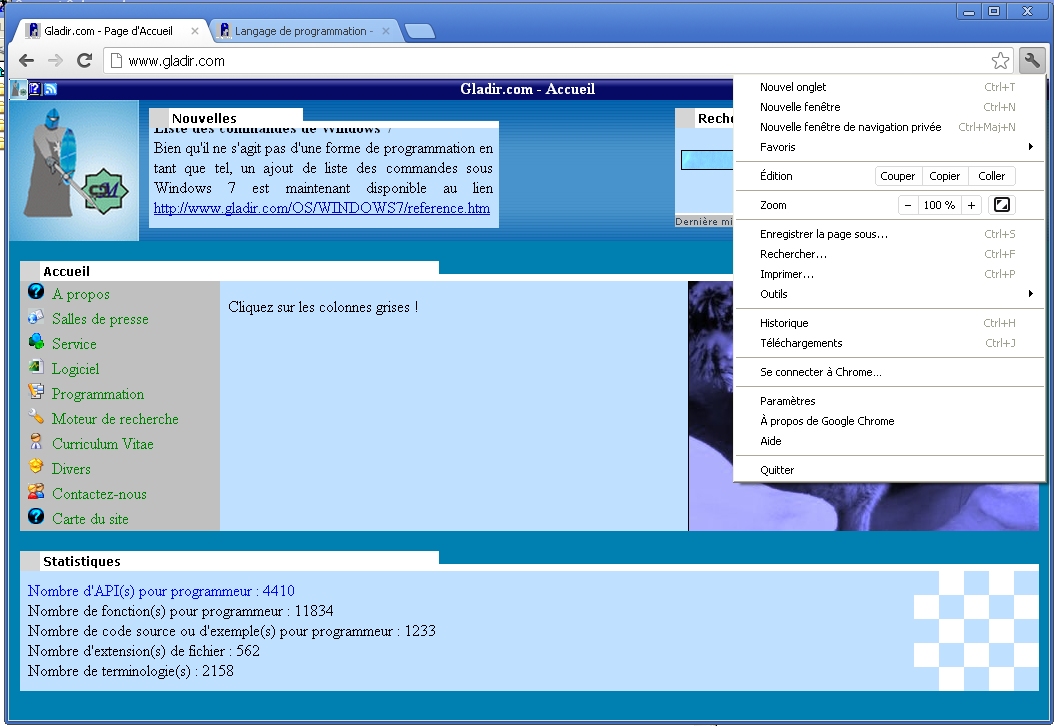Click the icon beside Programmation
Viewport: 1054px width, 726px height.
pyautogui.click(x=36, y=391)
